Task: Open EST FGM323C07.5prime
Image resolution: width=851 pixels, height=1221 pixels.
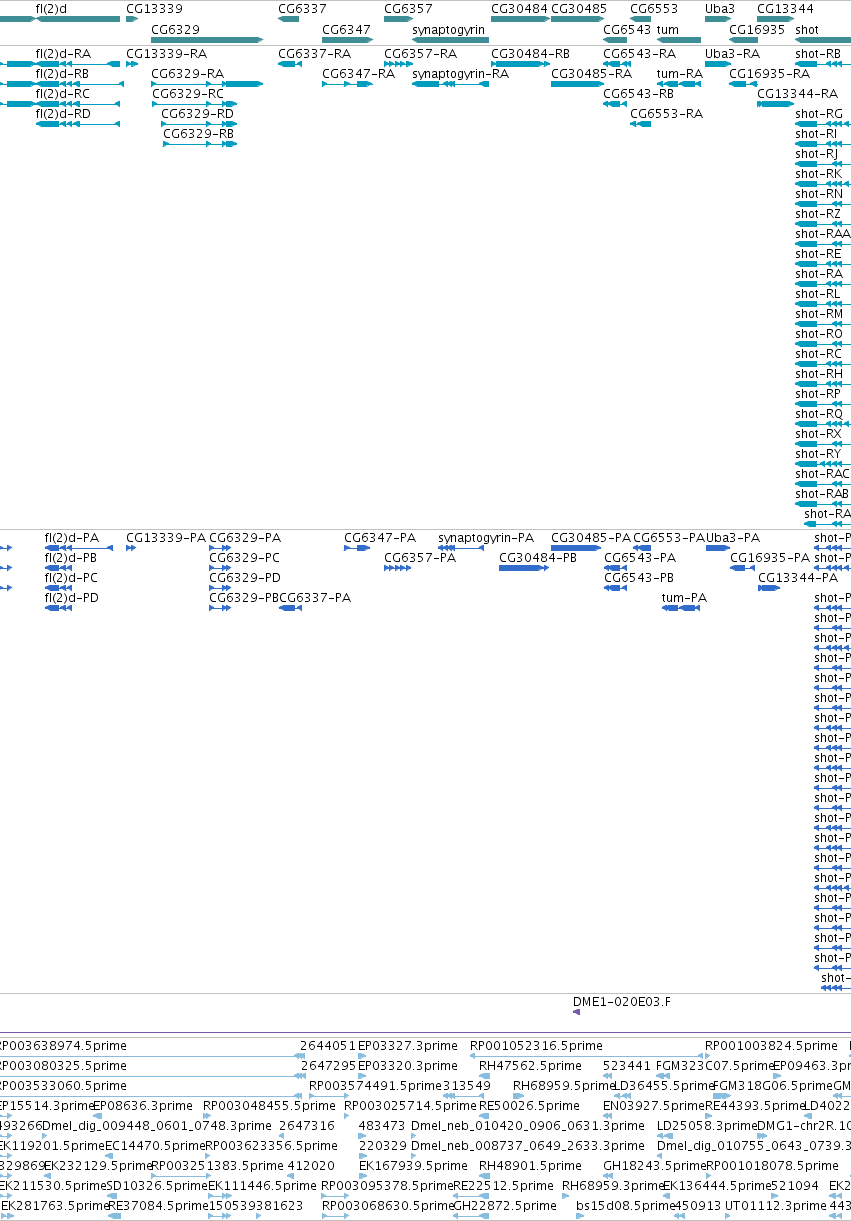Action: pyautogui.click(x=715, y=1066)
